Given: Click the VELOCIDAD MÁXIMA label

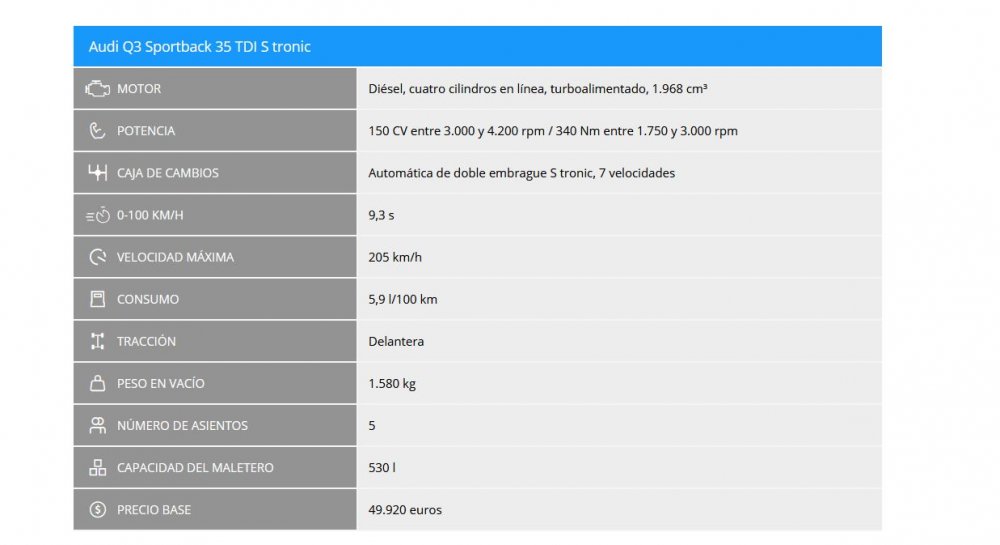Looking at the screenshot, I should click(175, 257).
